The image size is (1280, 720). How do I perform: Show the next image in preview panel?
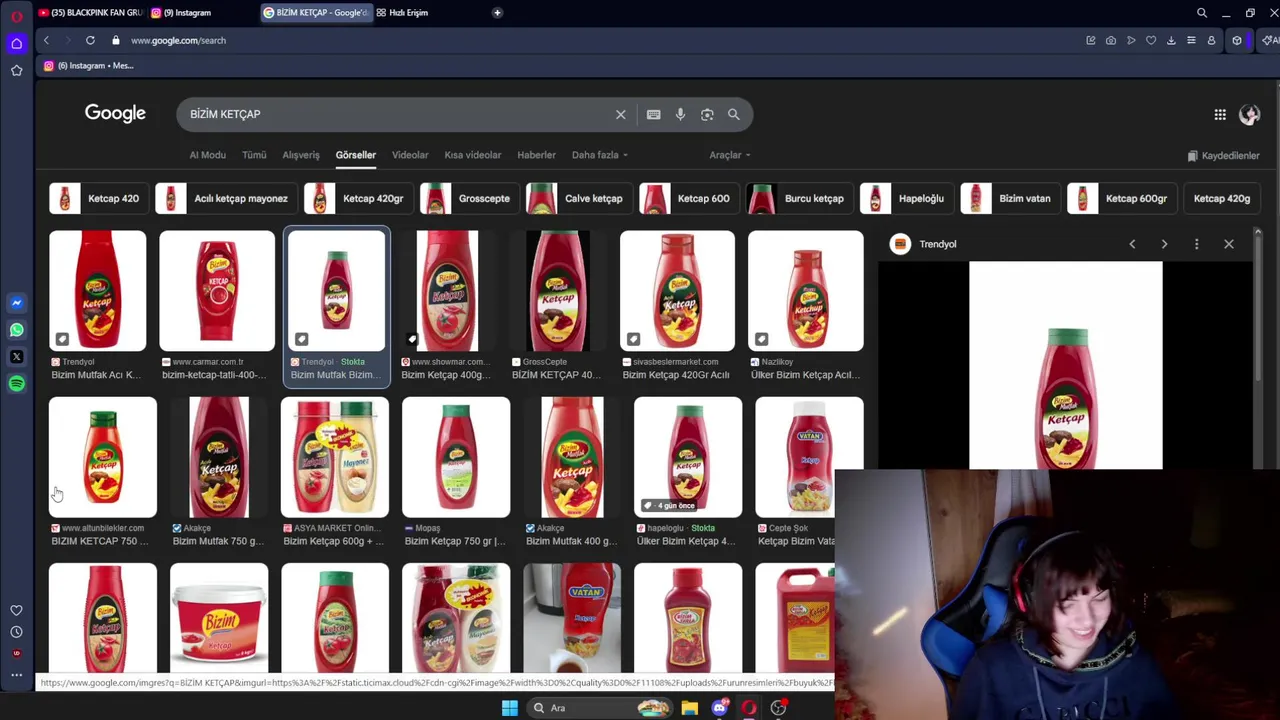(1164, 244)
